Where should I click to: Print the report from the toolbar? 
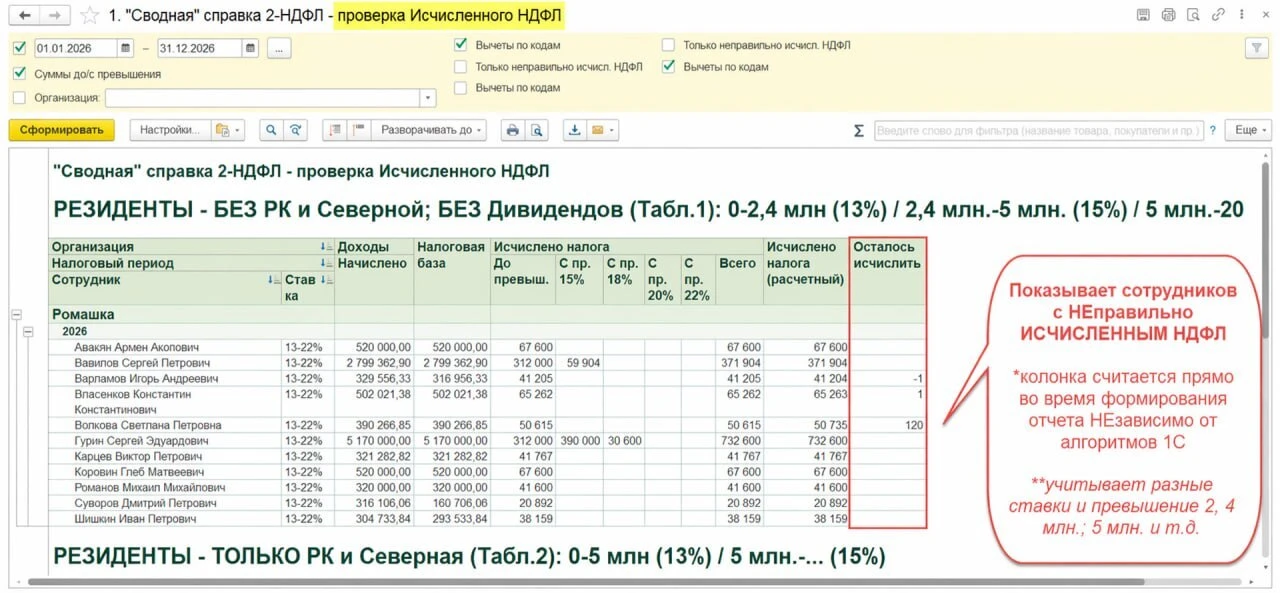coord(513,130)
